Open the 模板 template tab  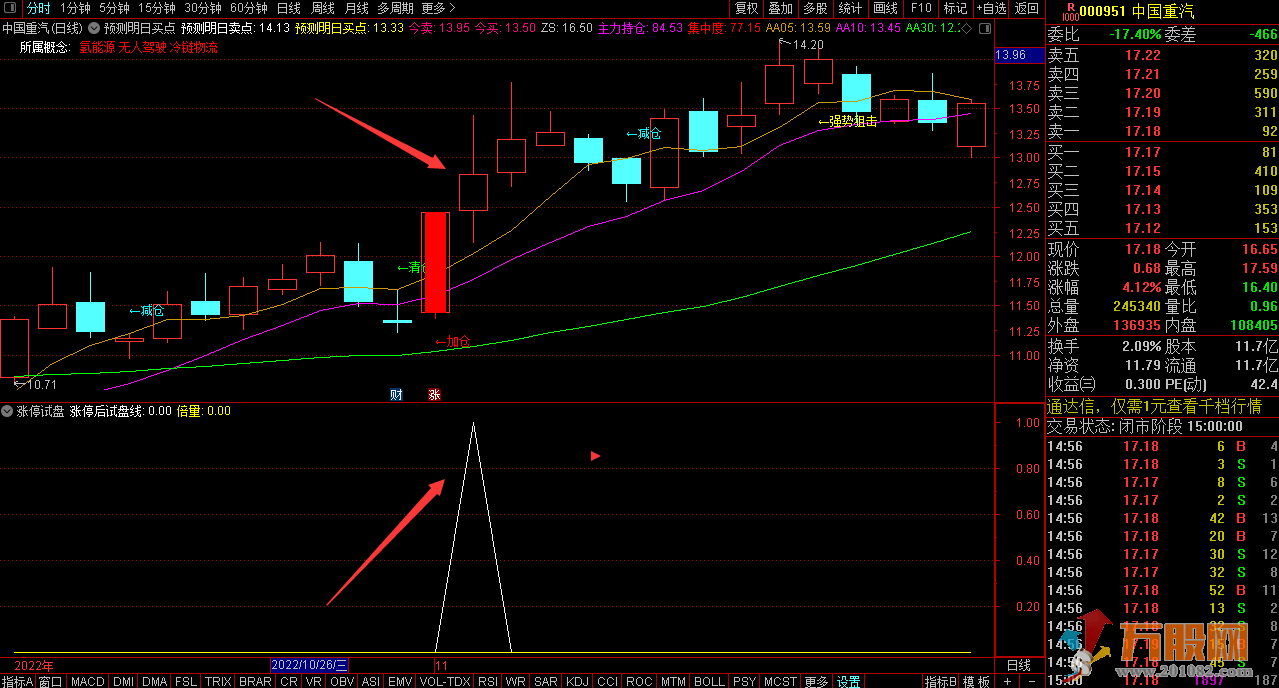tap(977, 681)
